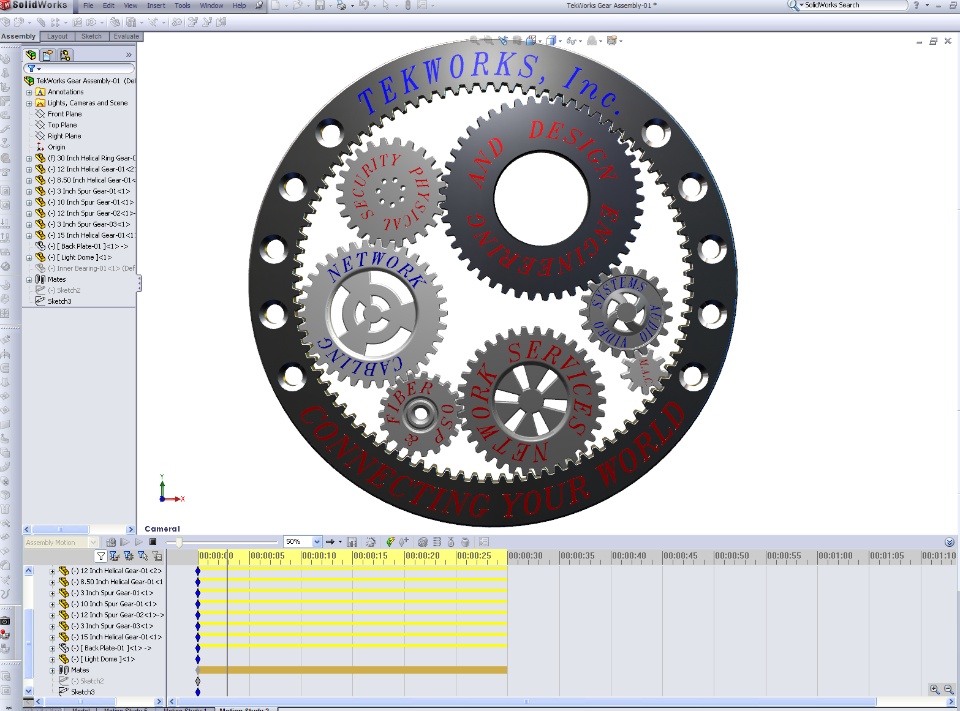Screen dimensions: 960x711
Task: Click the Calculate motion study icon
Action: (x=111, y=542)
